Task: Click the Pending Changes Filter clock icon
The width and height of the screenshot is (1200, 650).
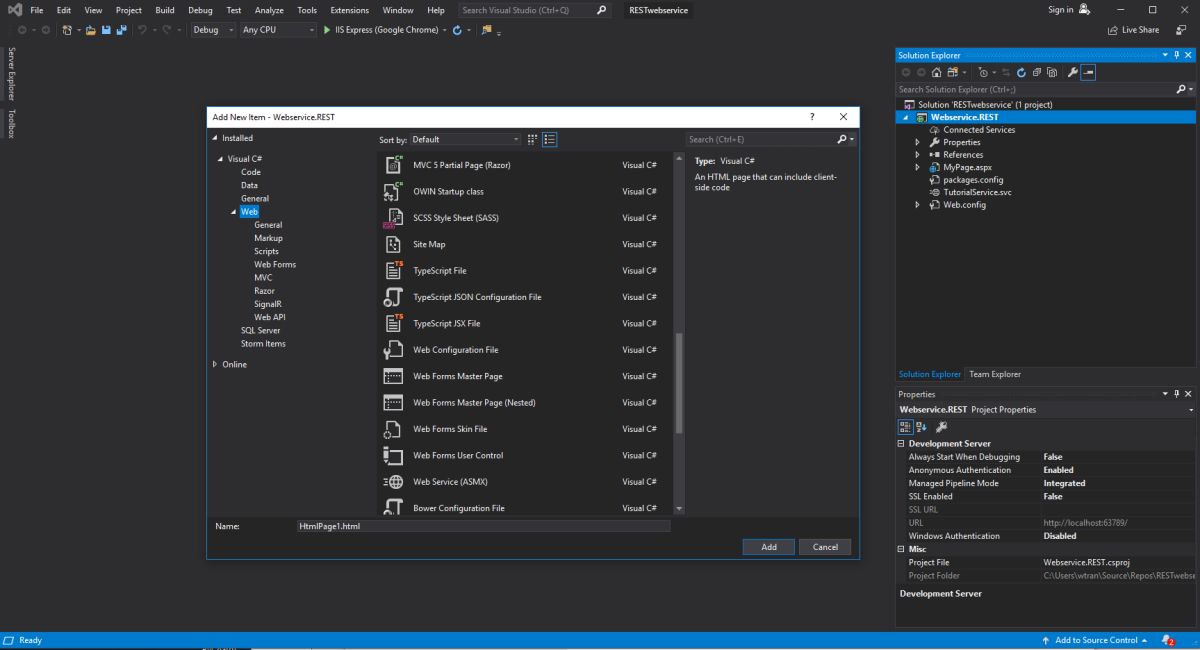Action: 984,72
